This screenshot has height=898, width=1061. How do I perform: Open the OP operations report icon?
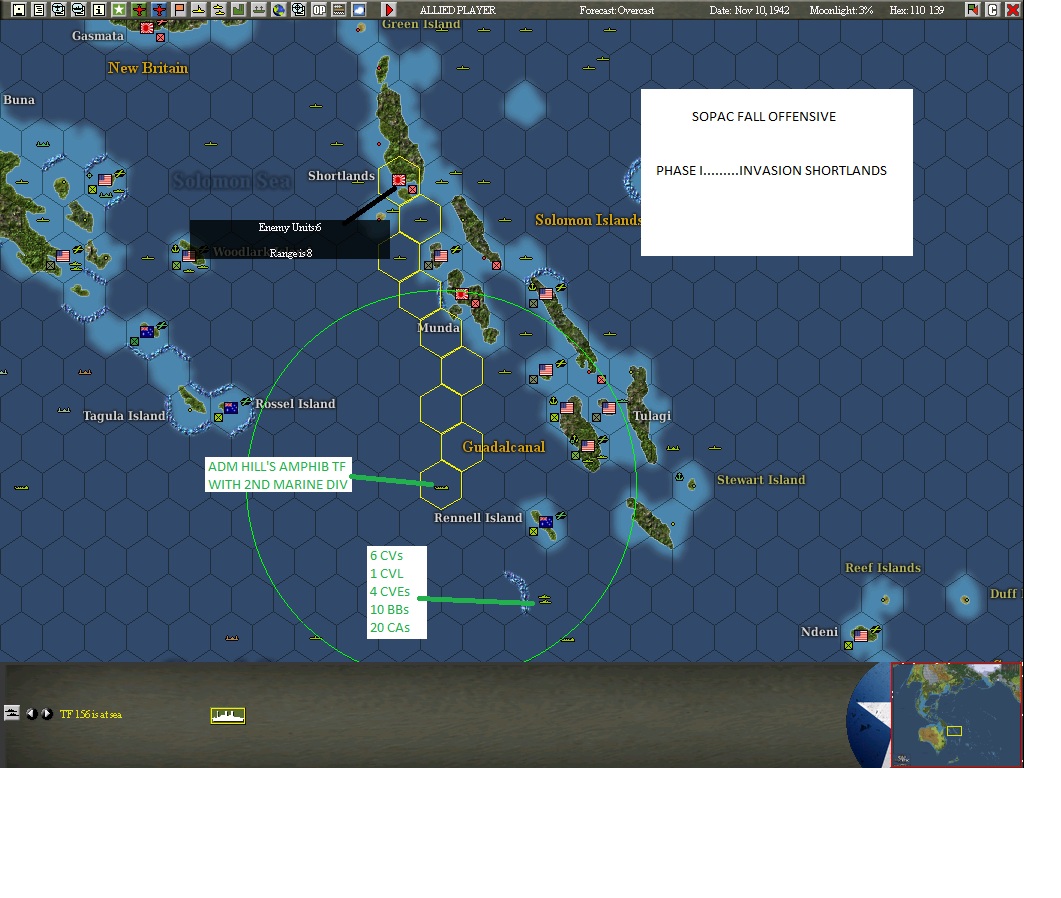[319, 9]
